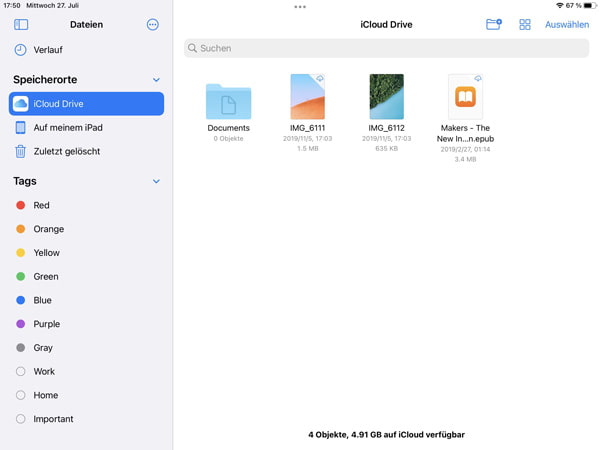Open the IMG_6111 thumbnail

[307, 96]
